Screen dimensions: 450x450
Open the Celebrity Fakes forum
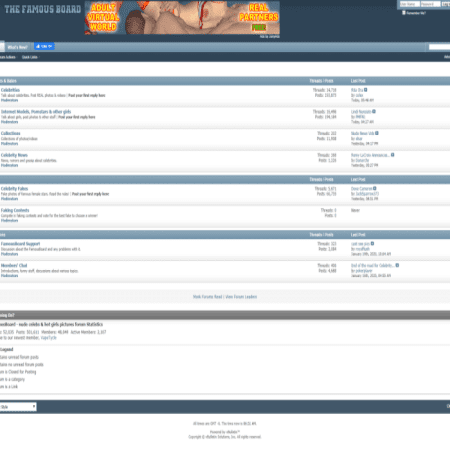pyautogui.click(x=14, y=189)
